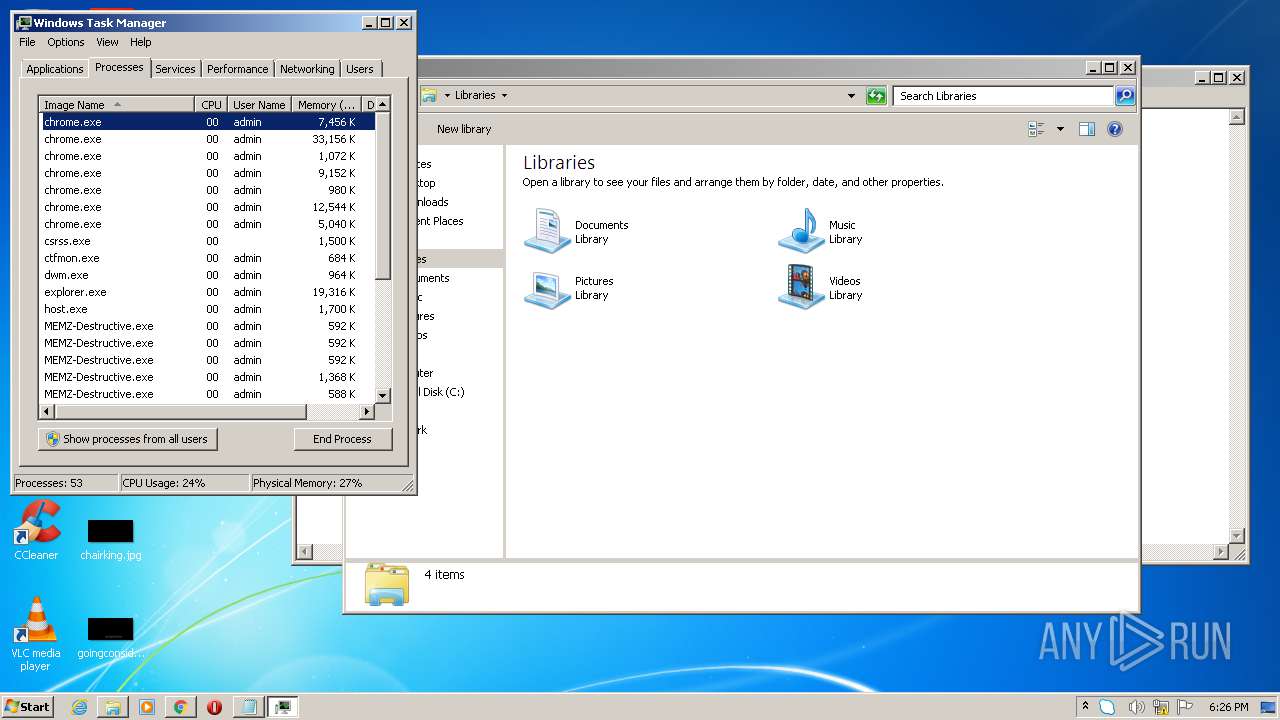Screen dimensions: 1280x720
Task: Switch to Performance tab
Action: [238, 69]
